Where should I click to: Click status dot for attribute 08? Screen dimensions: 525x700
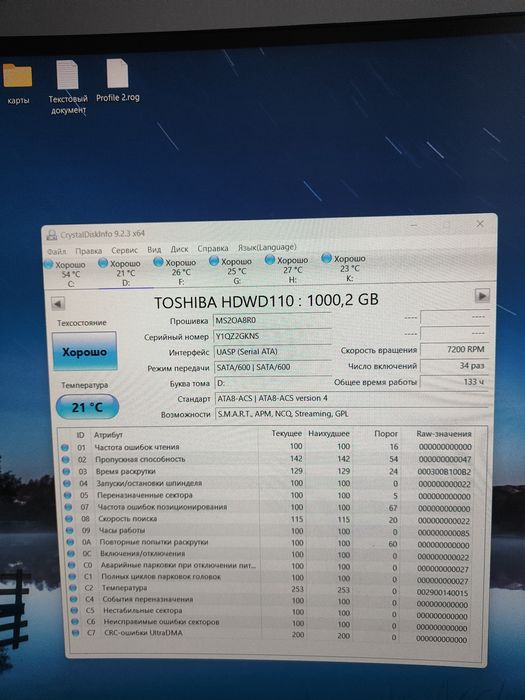[69, 519]
